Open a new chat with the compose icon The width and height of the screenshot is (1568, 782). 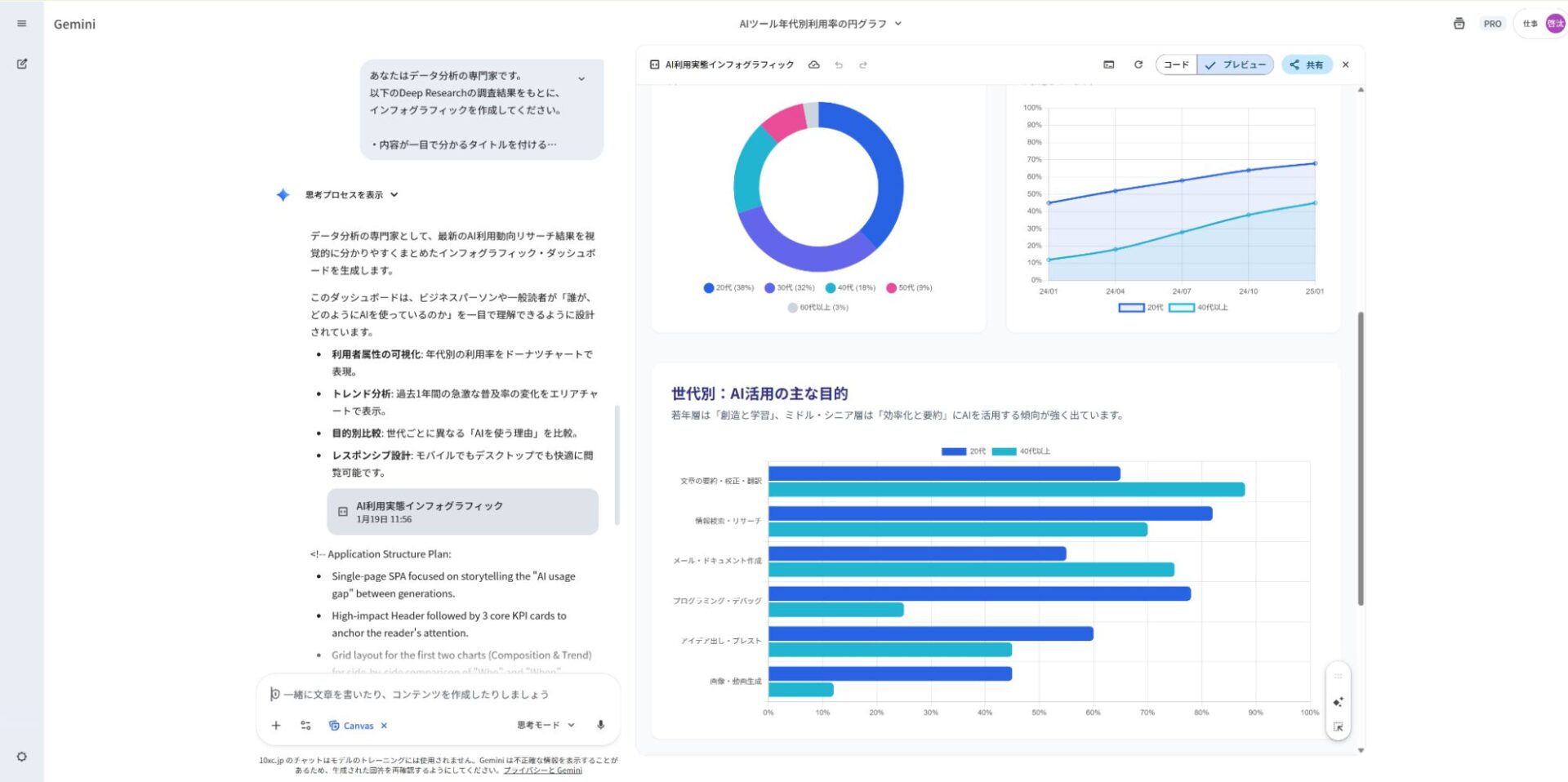(22, 63)
